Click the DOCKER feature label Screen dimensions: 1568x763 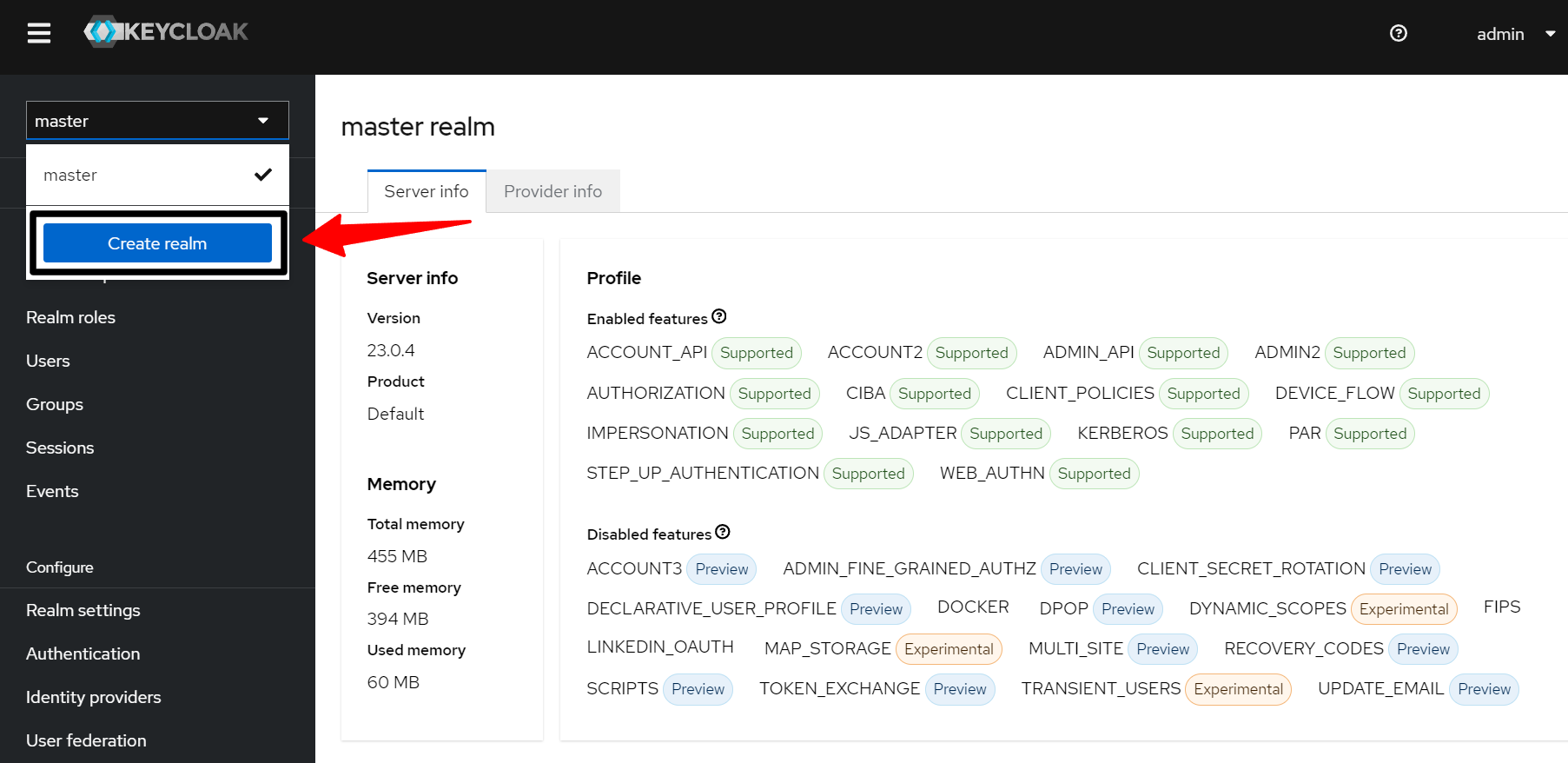tap(973, 607)
